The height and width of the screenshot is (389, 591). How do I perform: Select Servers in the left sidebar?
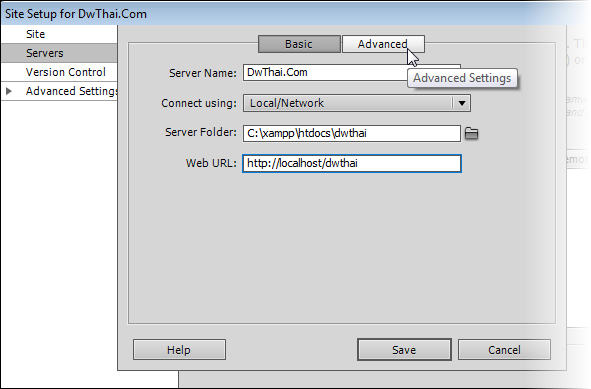point(59,53)
